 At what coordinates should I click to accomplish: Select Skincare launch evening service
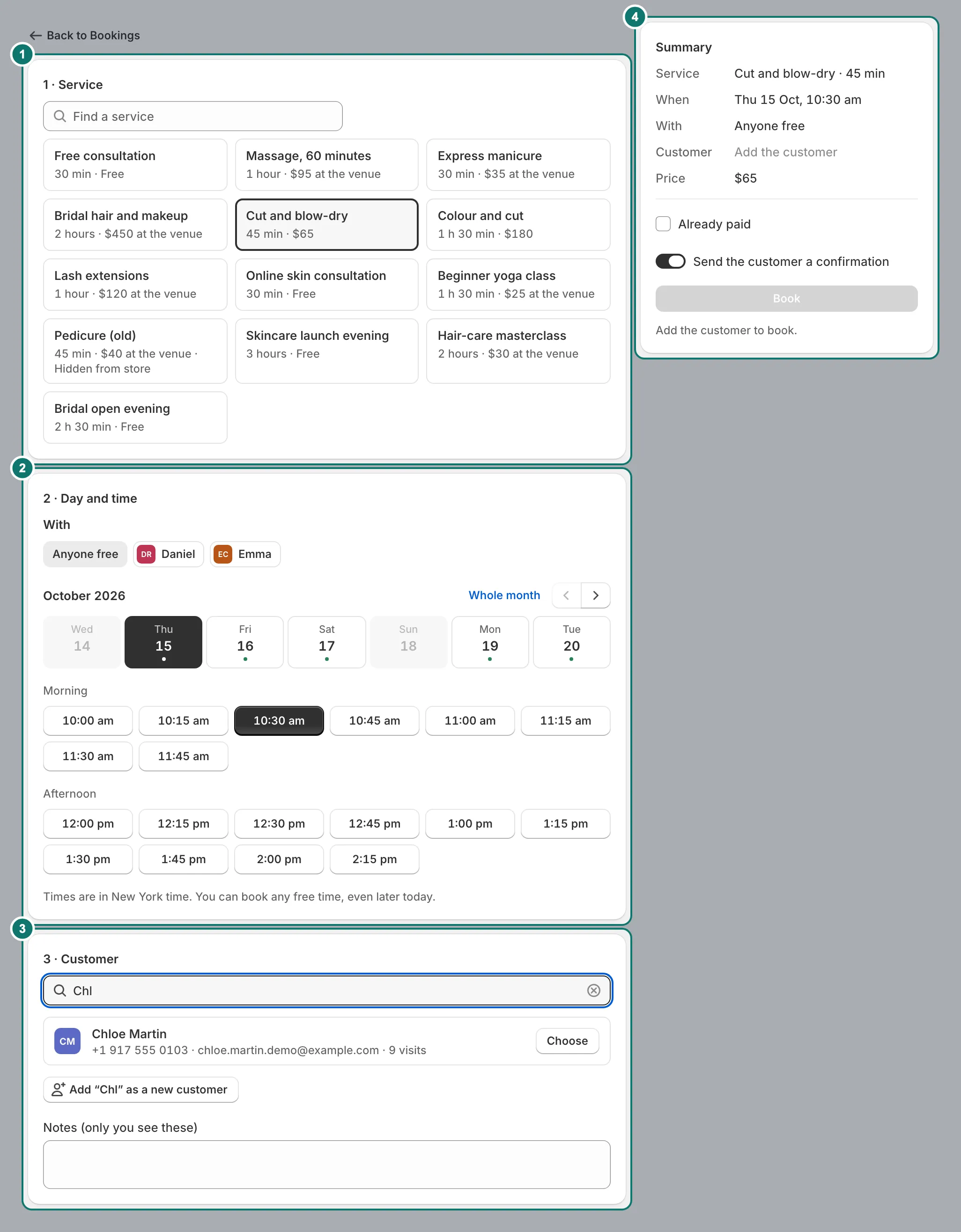point(327,351)
